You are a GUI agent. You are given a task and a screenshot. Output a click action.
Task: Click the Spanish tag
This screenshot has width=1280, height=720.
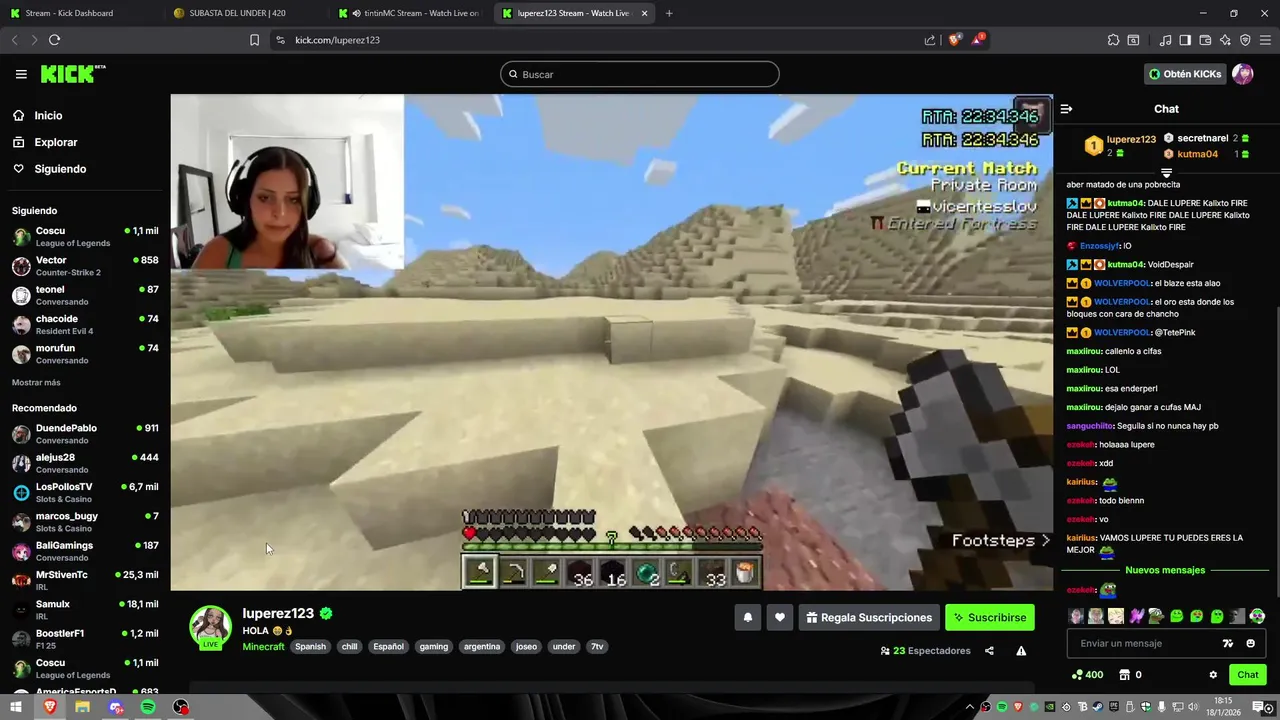[310, 647]
